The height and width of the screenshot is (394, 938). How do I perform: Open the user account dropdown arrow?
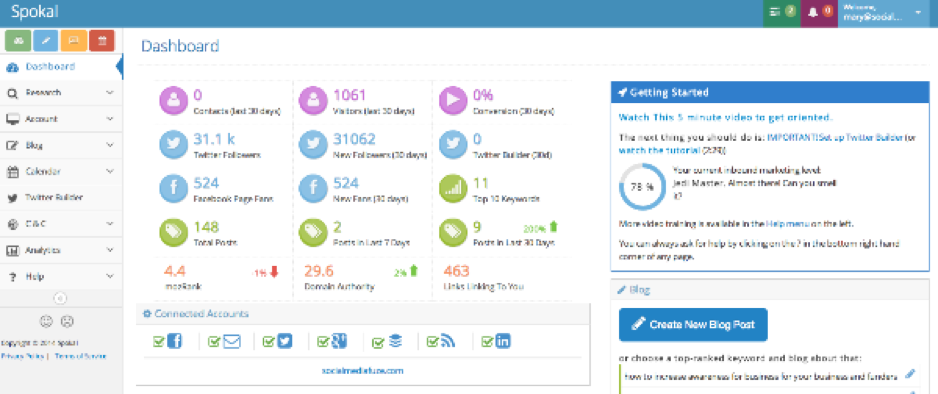[918, 13]
